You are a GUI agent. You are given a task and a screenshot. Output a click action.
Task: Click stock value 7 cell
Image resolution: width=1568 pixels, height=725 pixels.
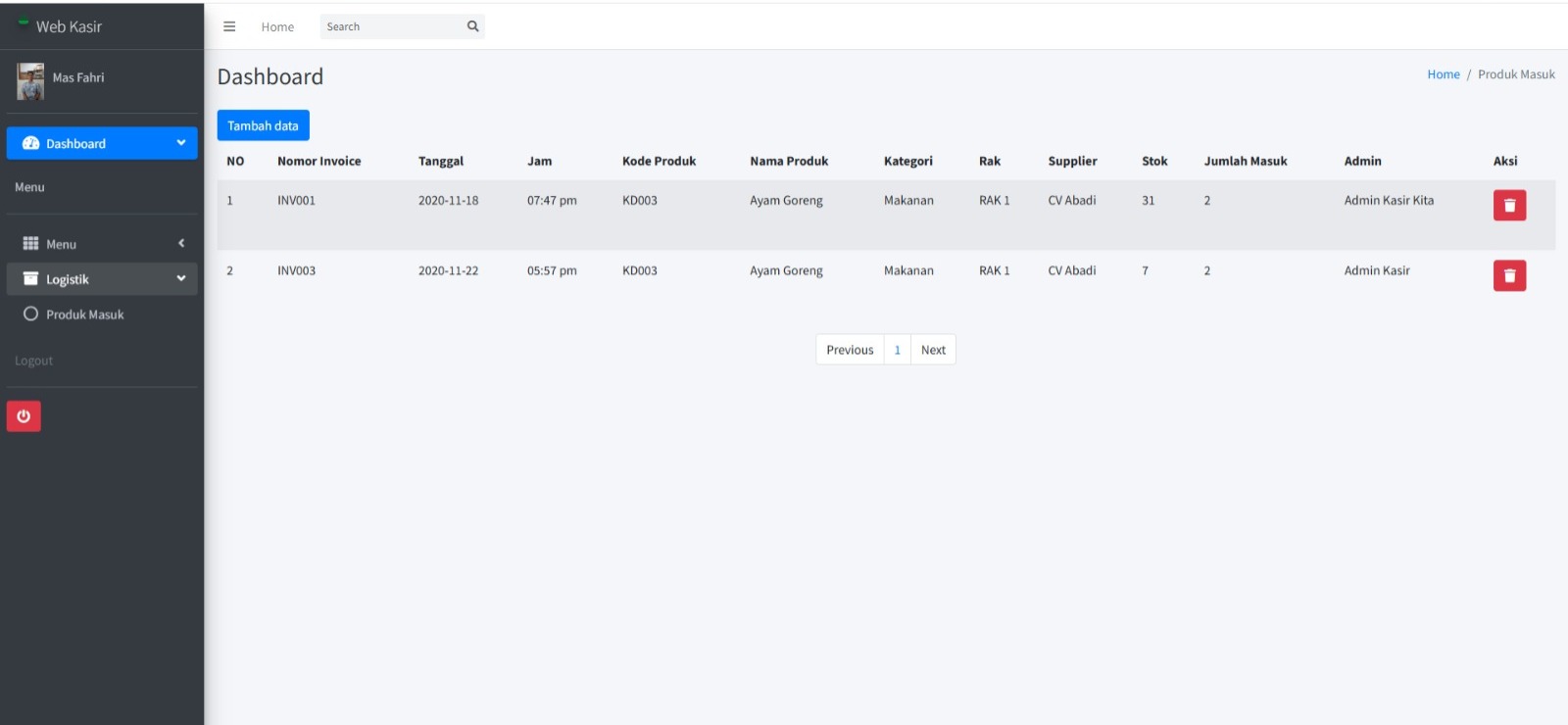1145,270
